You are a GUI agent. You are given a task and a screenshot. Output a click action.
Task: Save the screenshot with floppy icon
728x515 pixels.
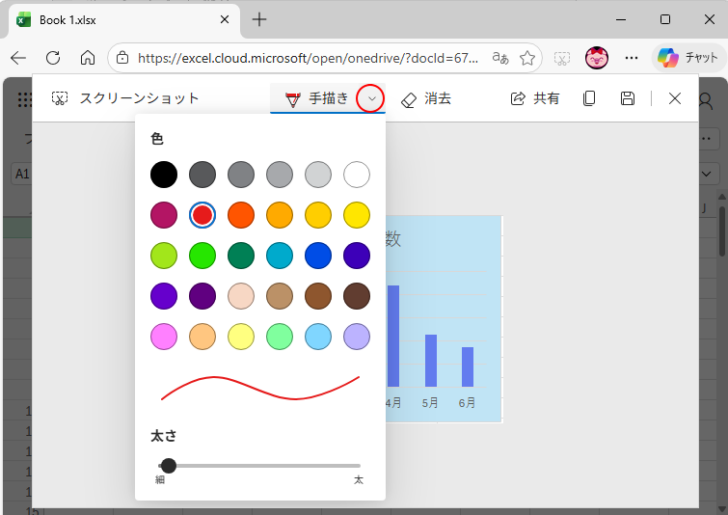(x=627, y=98)
